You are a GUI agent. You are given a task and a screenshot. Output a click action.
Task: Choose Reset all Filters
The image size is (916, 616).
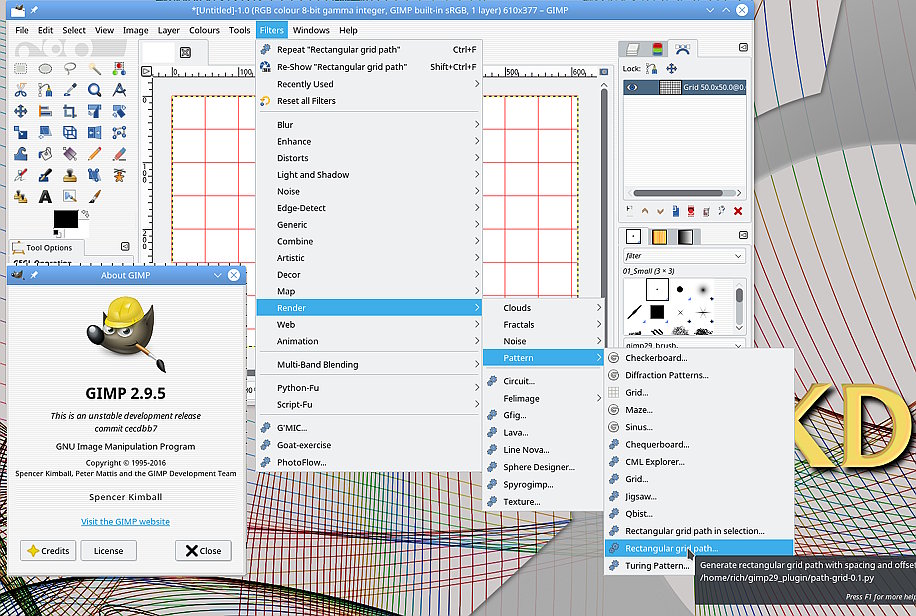pos(369,101)
